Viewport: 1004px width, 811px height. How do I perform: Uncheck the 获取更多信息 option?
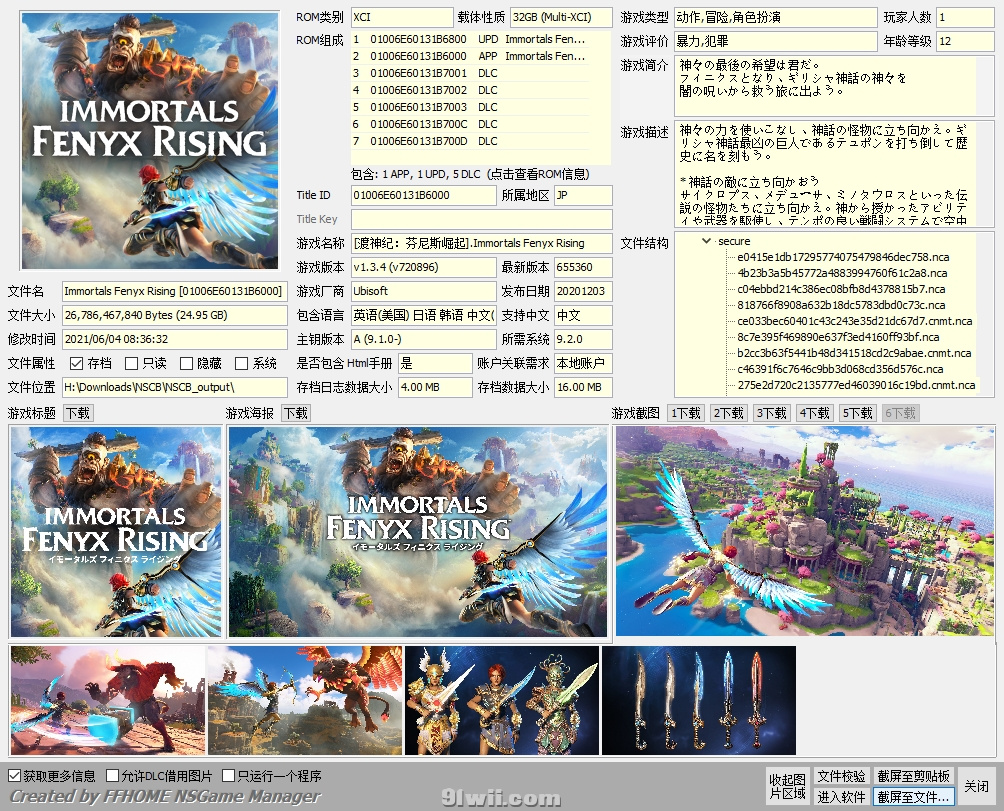(15, 776)
